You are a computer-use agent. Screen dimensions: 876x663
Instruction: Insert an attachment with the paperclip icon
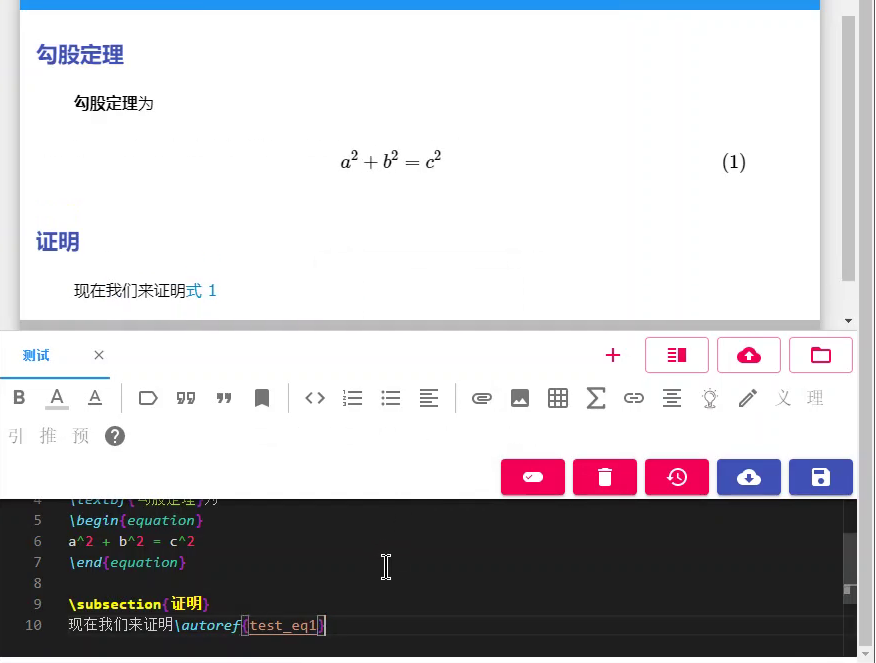pyautogui.click(x=482, y=398)
